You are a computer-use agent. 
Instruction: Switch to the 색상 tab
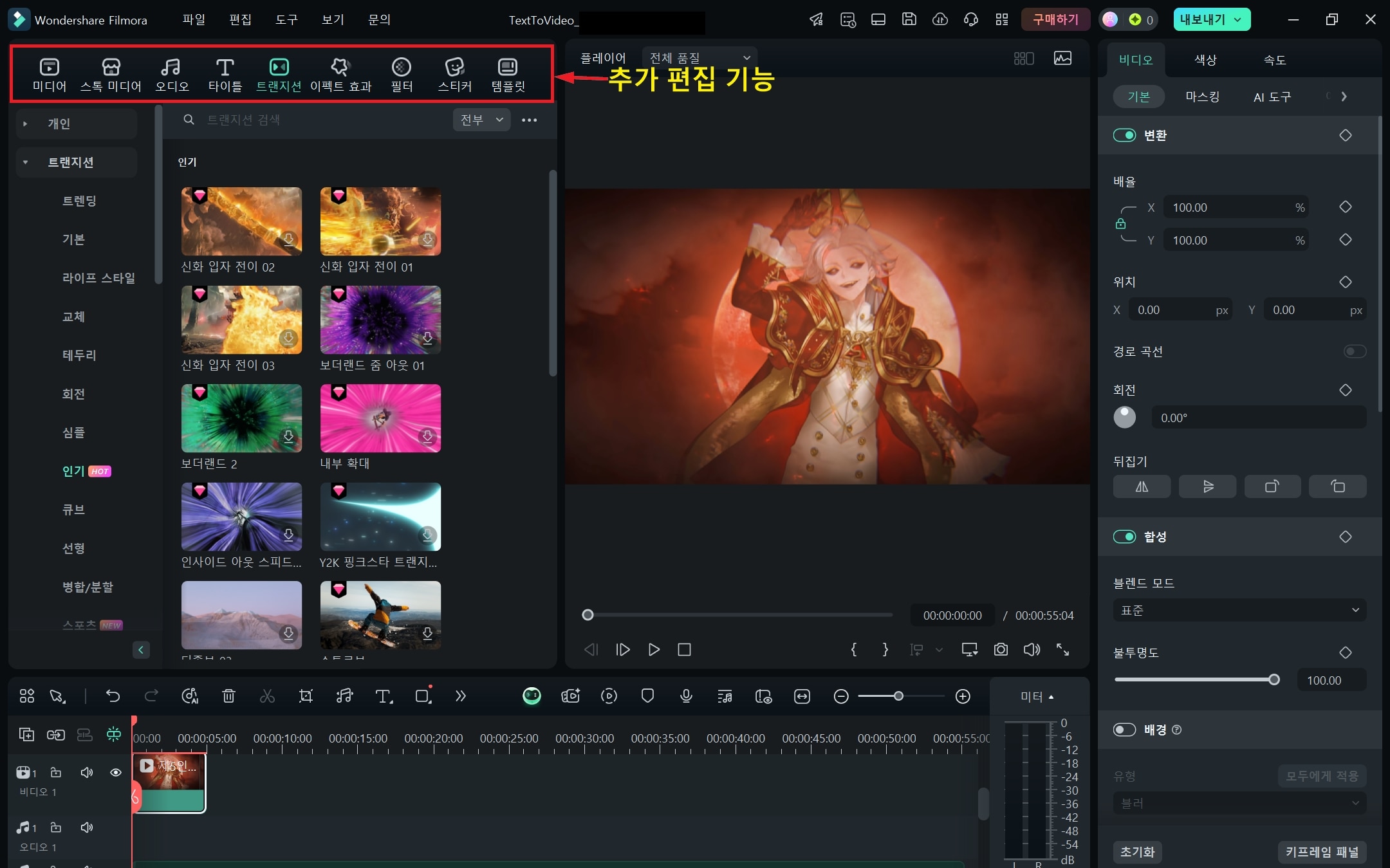point(1205,60)
